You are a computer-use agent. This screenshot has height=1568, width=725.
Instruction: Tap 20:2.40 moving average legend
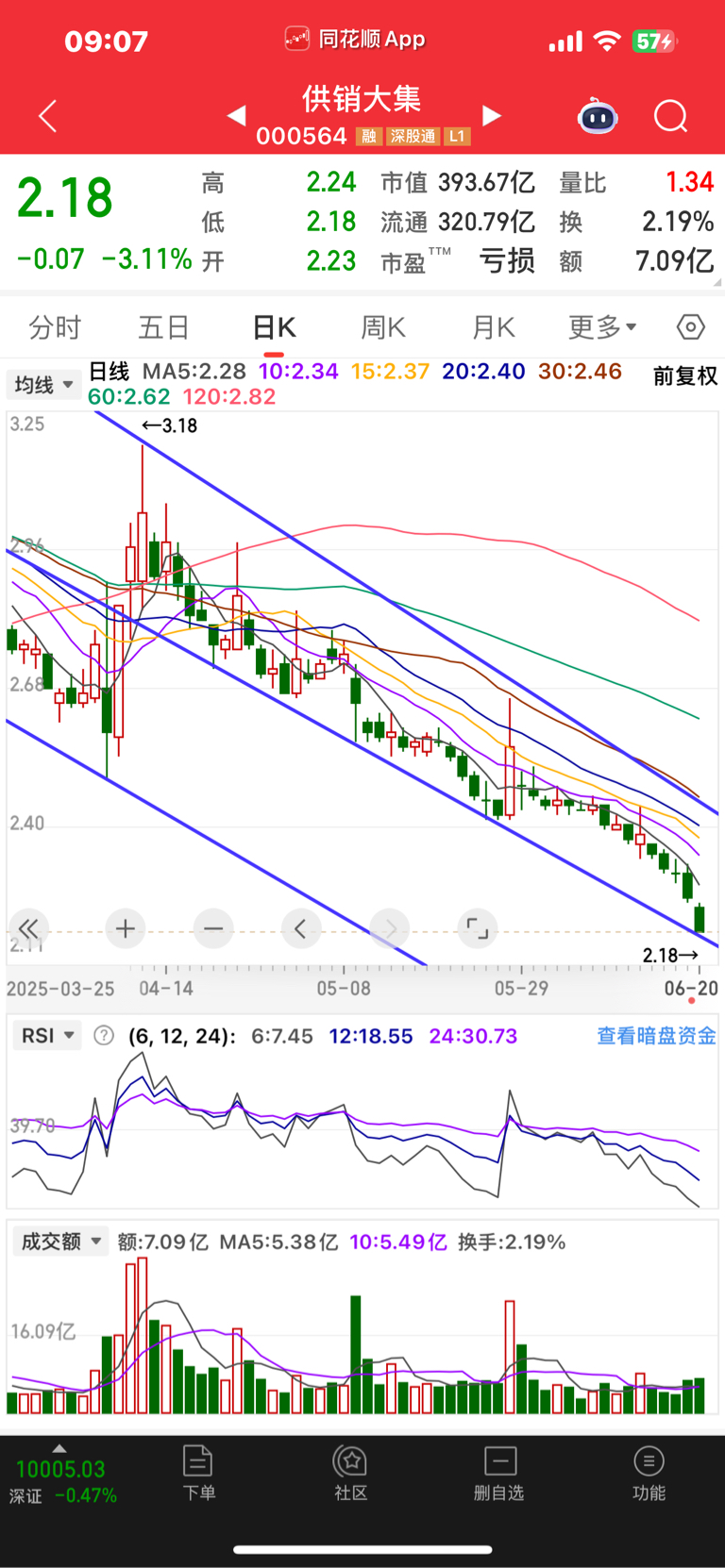coord(483,372)
